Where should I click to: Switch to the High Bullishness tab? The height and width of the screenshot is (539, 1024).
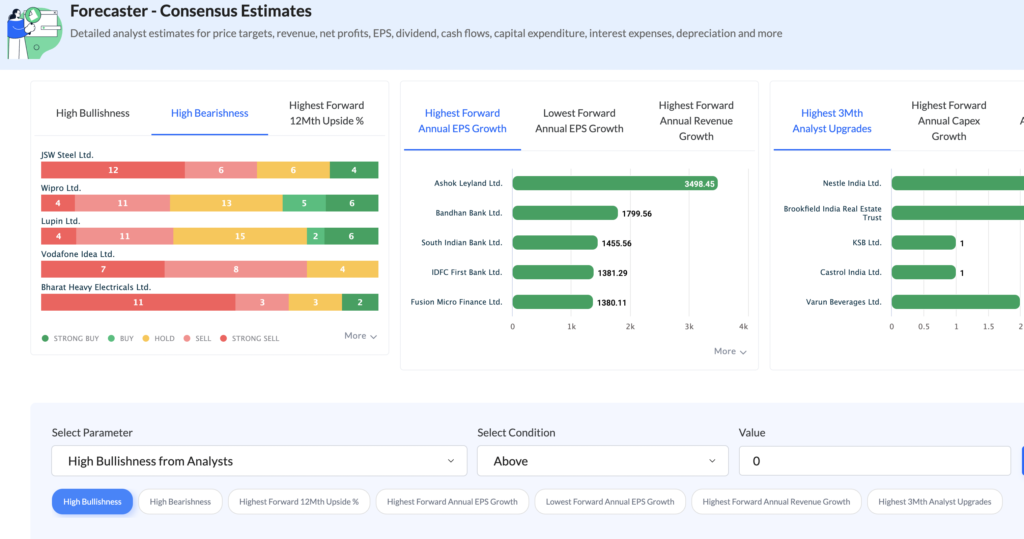pyautogui.click(x=93, y=113)
